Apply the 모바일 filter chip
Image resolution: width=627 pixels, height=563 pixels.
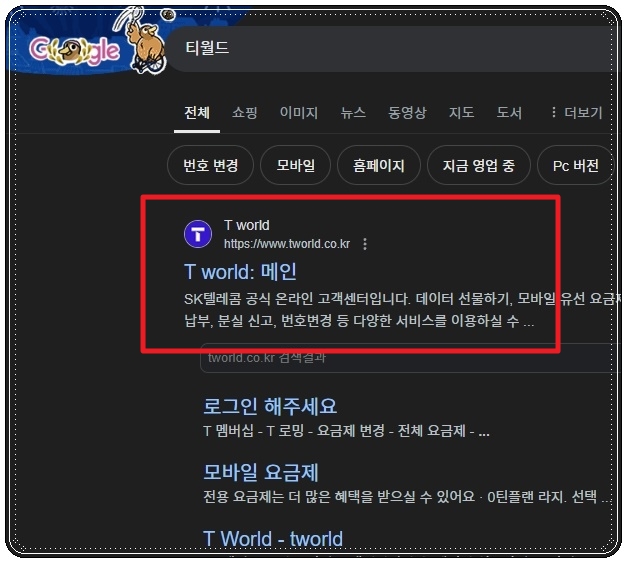pyautogui.click(x=296, y=165)
